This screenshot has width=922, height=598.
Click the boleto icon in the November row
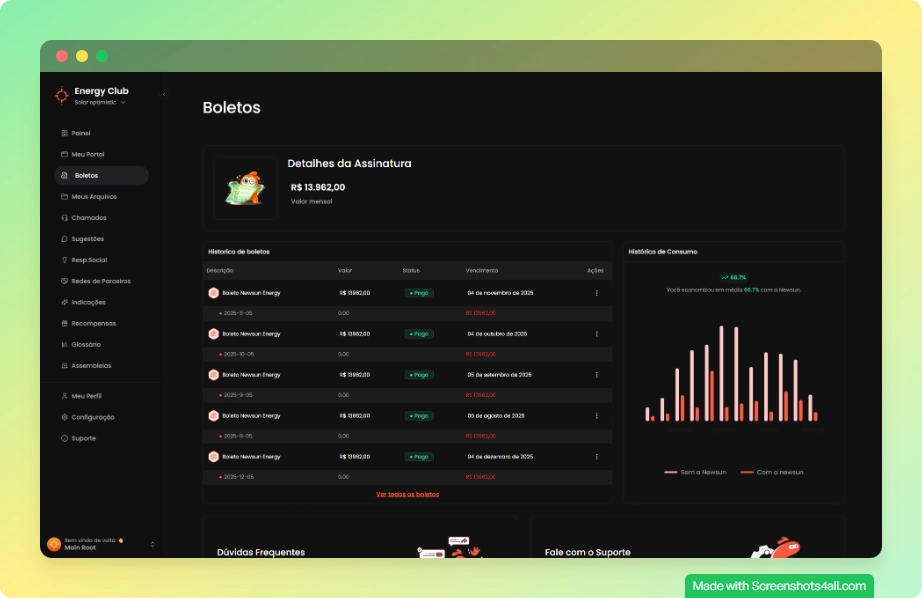213,293
